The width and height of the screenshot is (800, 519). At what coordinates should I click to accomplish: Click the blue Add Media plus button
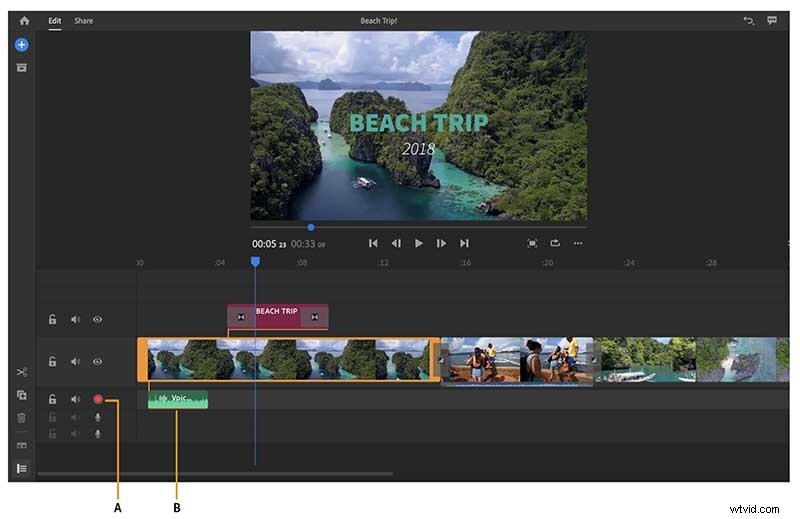pyautogui.click(x=22, y=45)
